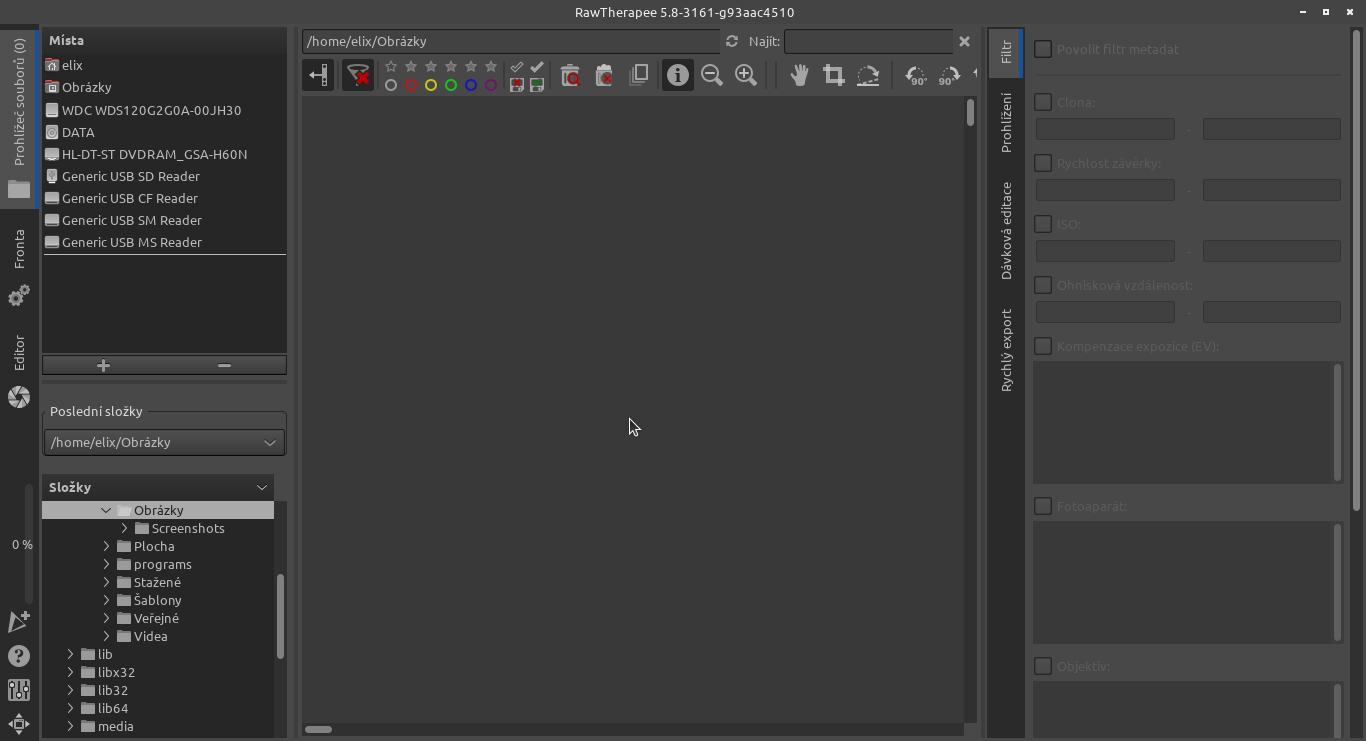Expand the Screenshots folder
The height and width of the screenshot is (741, 1366).
point(124,528)
